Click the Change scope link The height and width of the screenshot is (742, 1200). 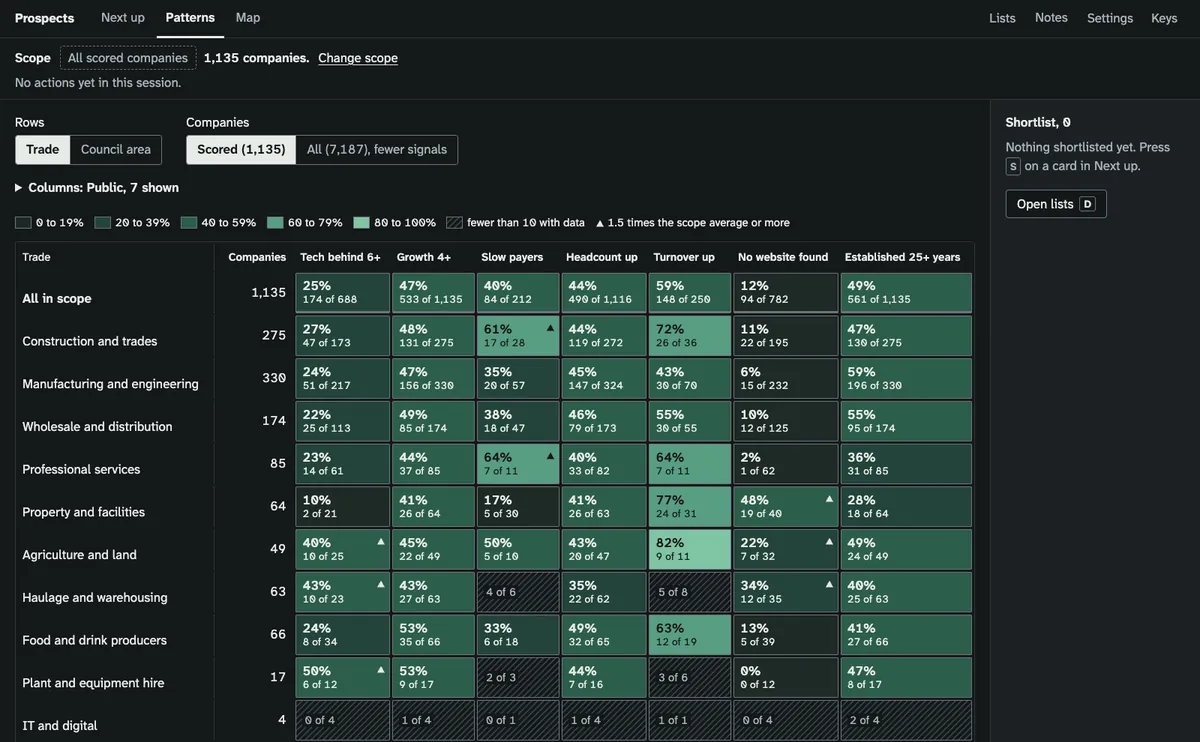[x=358, y=58]
